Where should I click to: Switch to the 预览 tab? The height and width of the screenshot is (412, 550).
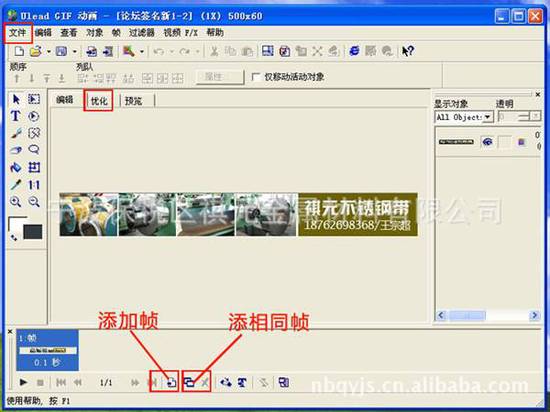[133, 101]
